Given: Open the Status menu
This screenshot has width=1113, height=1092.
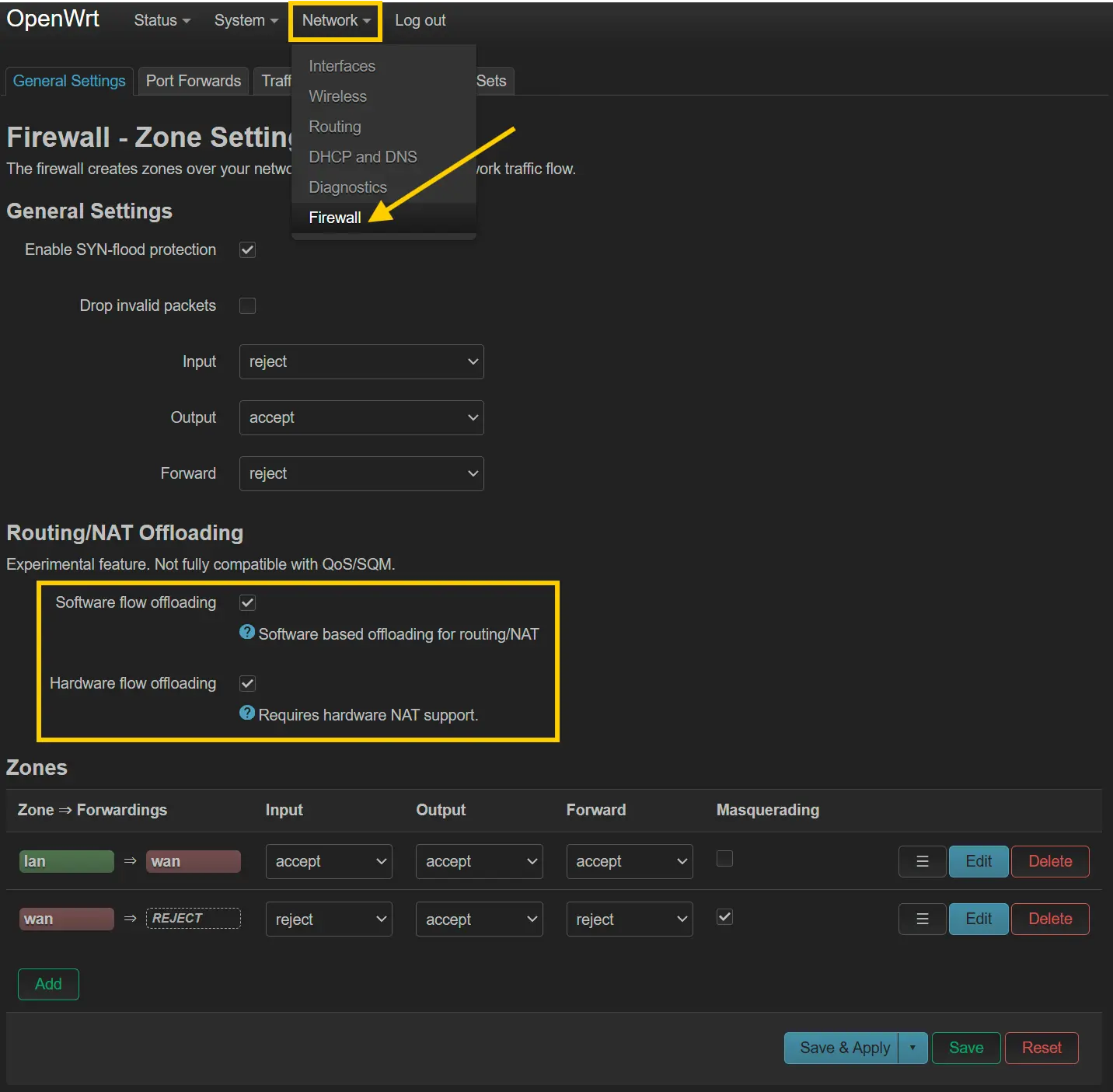Looking at the screenshot, I should click(x=162, y=20).
